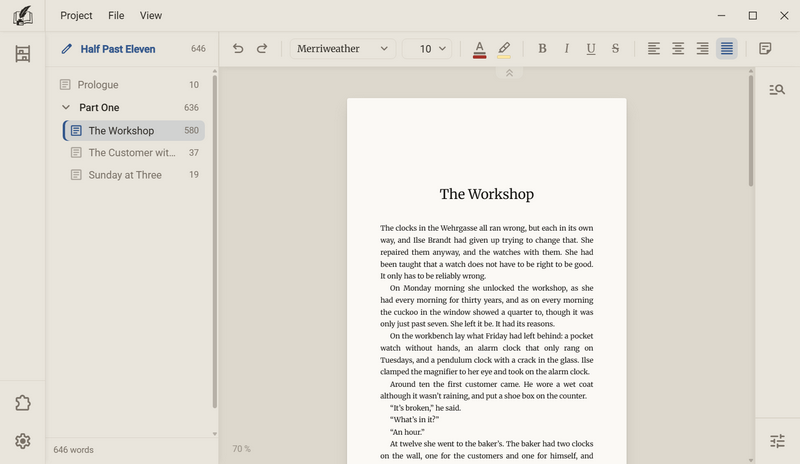Click The Workshop heading in the page
Image resolution: width=800 pixels, height=464 pixels.
point(487,194)
